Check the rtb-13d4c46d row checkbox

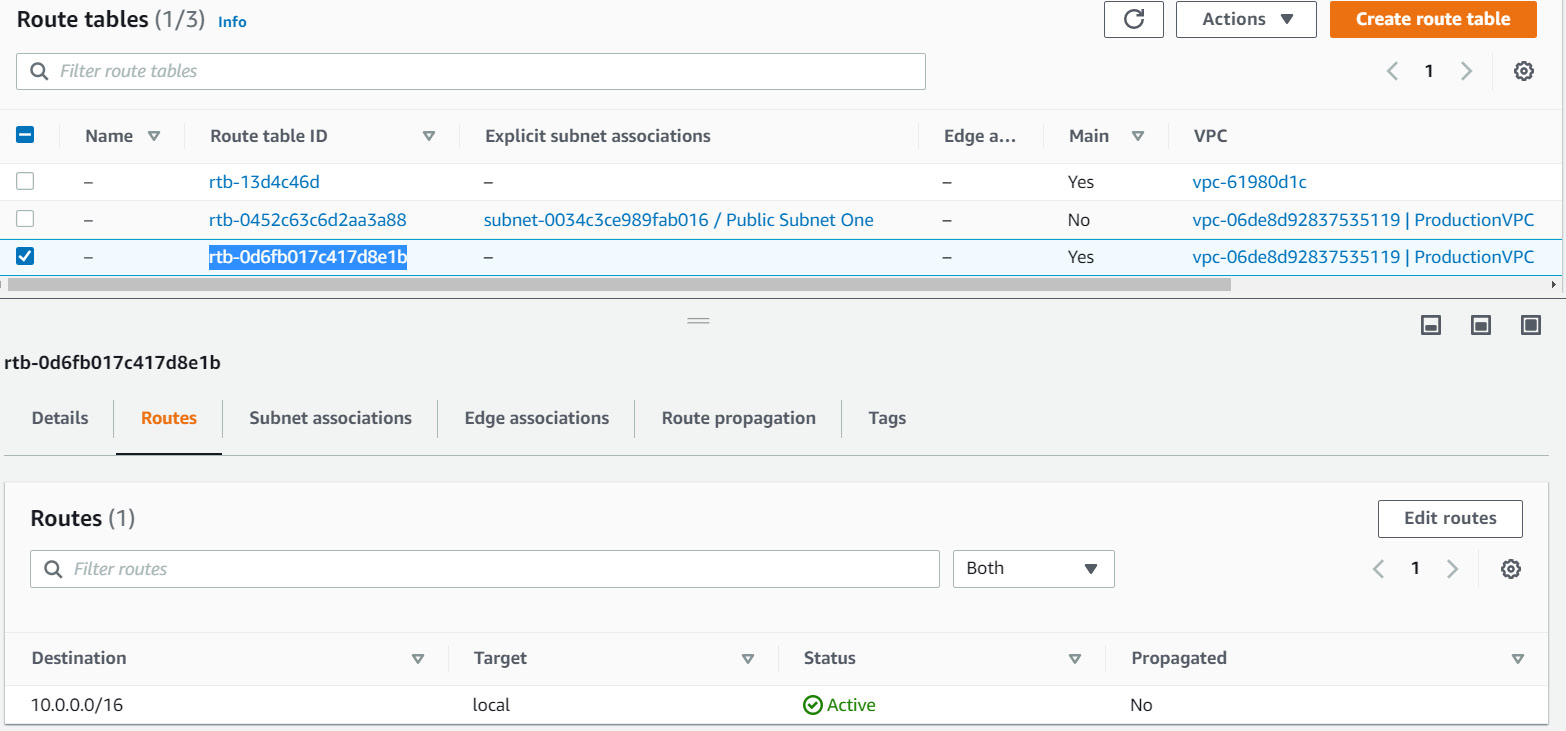coord(26,182)
